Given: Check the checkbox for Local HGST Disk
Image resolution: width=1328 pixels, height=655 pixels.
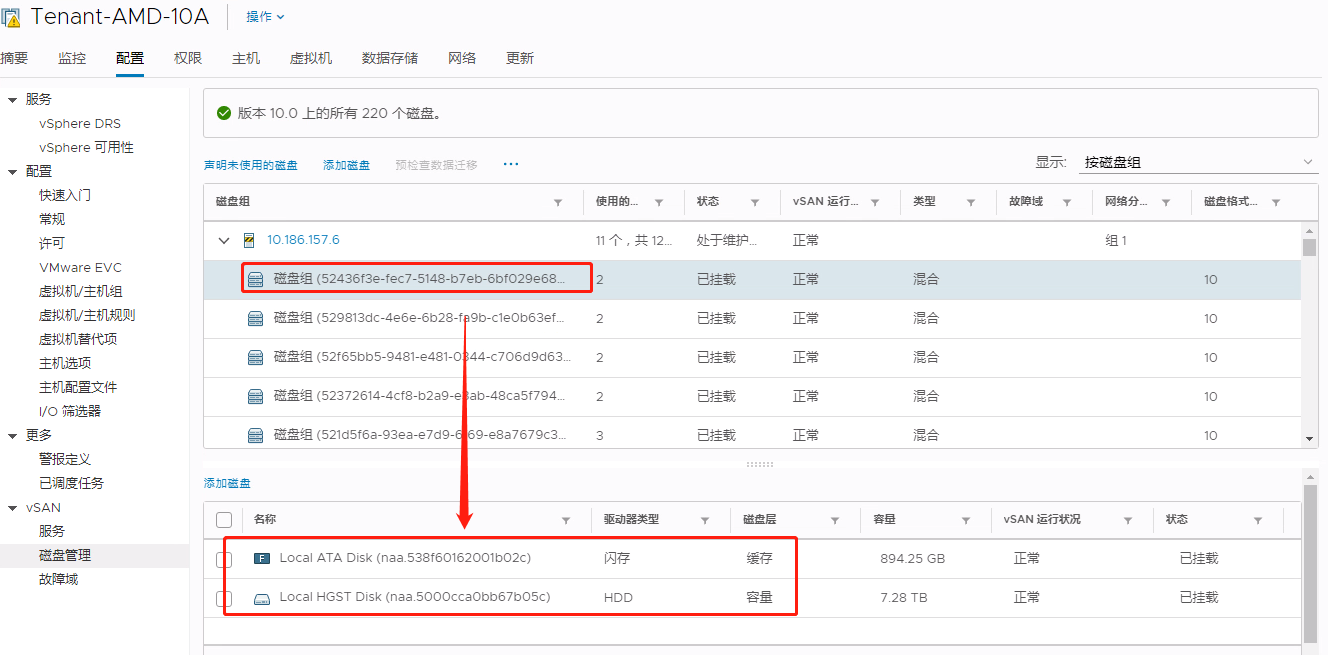Looking at the screenshot, I should click(224, 597).
